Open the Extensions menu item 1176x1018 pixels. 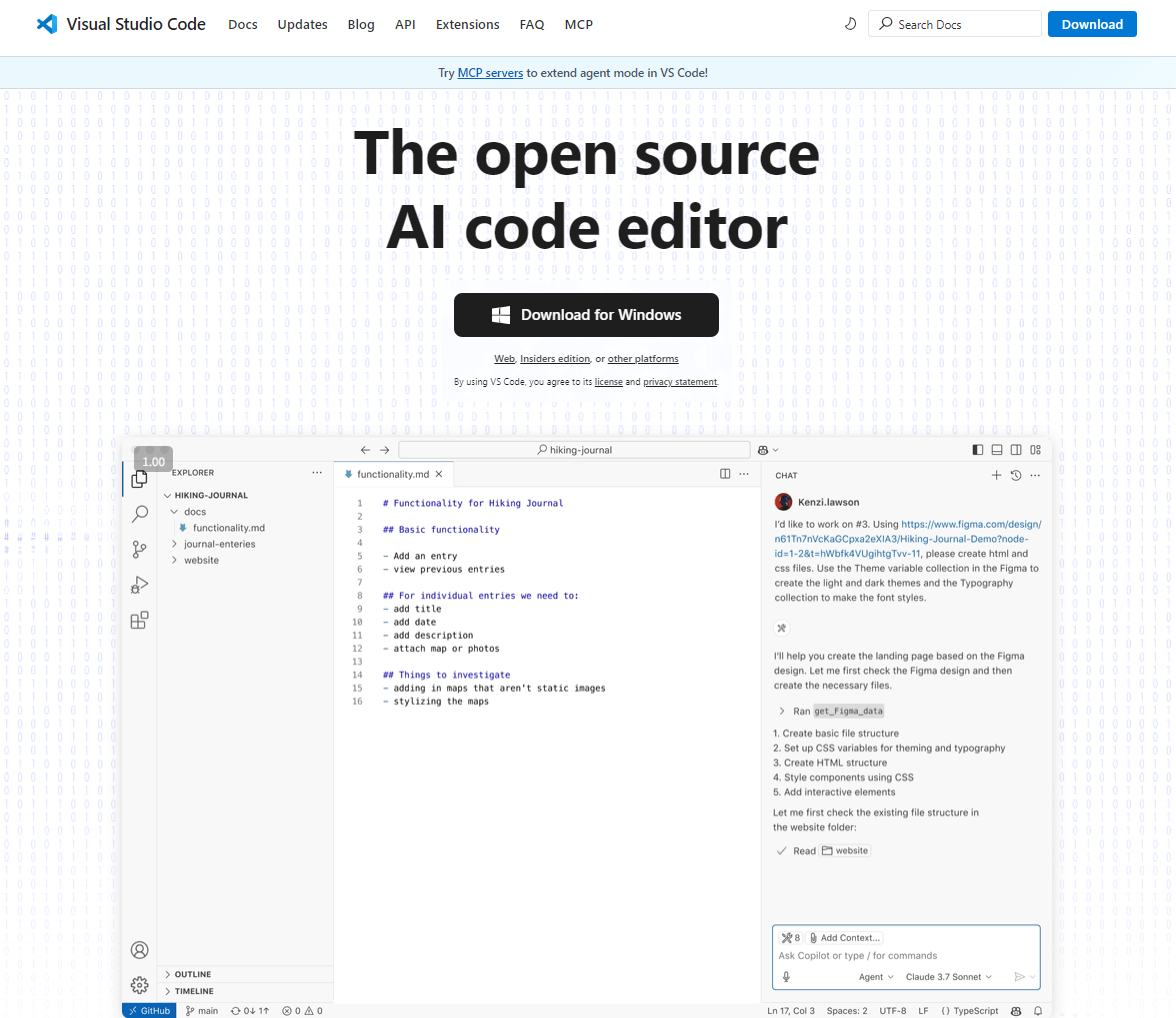click(467, 24)
